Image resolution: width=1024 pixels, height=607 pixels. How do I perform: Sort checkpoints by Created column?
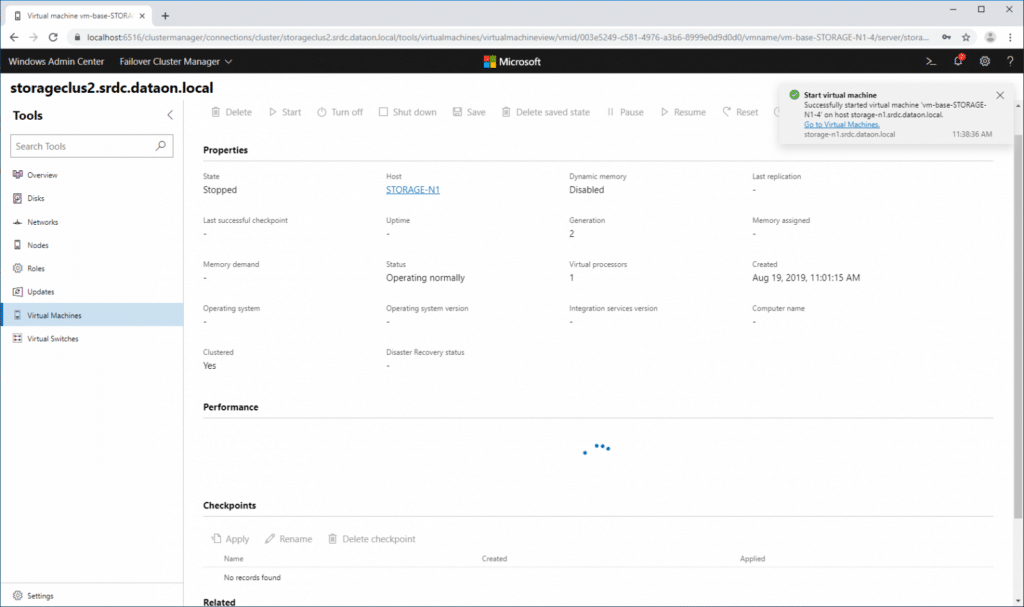click(494, 559)
